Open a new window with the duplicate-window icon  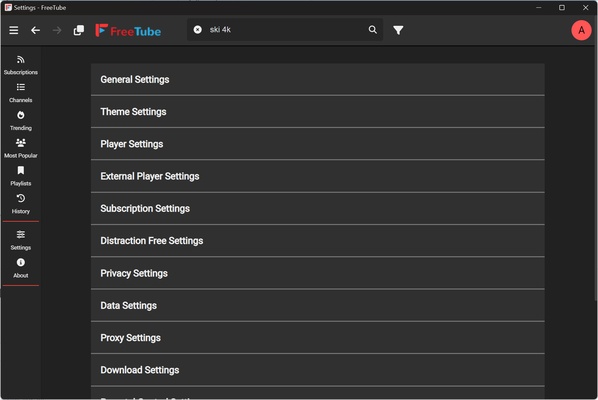click(79, 30)
